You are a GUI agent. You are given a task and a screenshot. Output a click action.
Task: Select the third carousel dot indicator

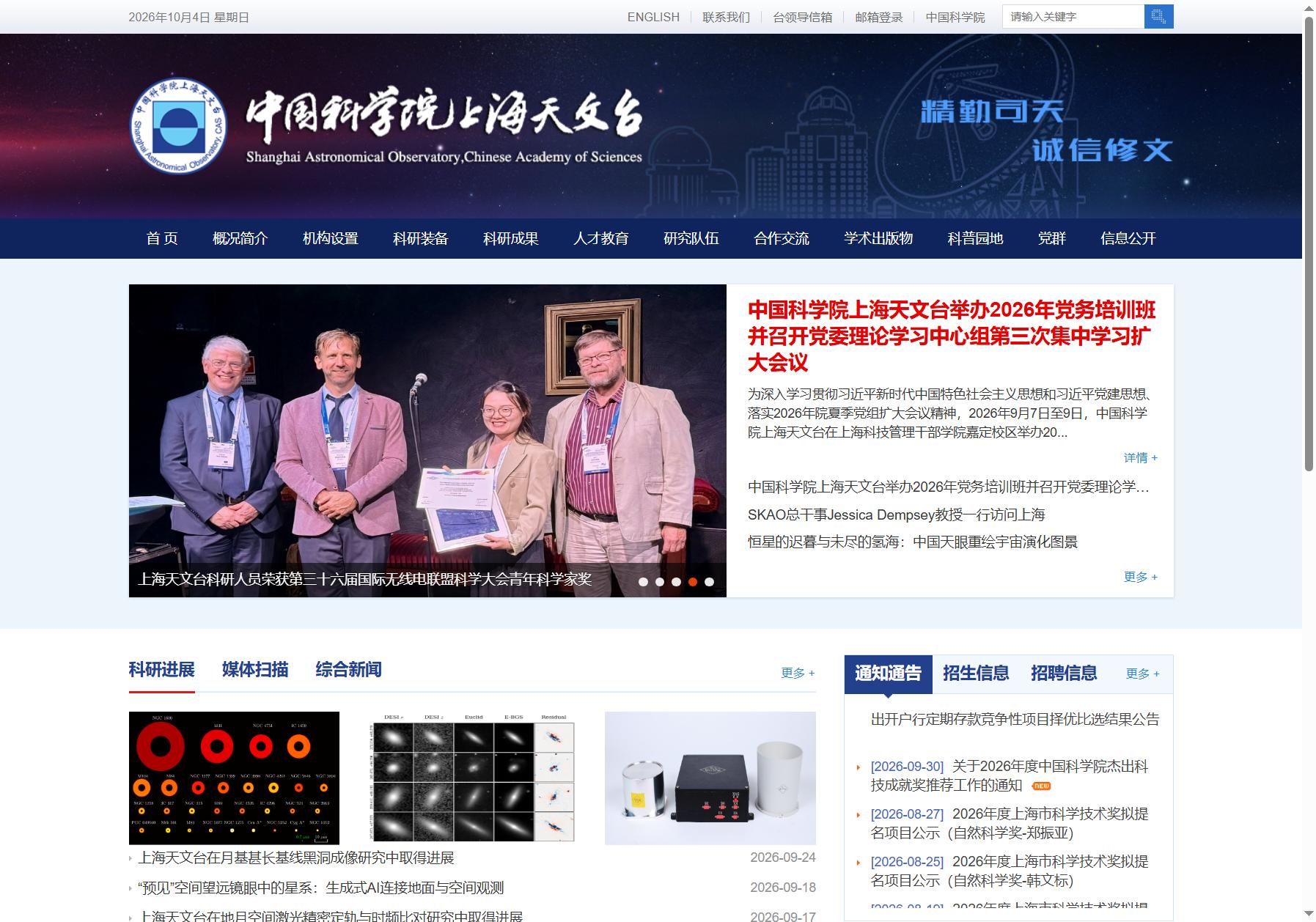(676, 582)
